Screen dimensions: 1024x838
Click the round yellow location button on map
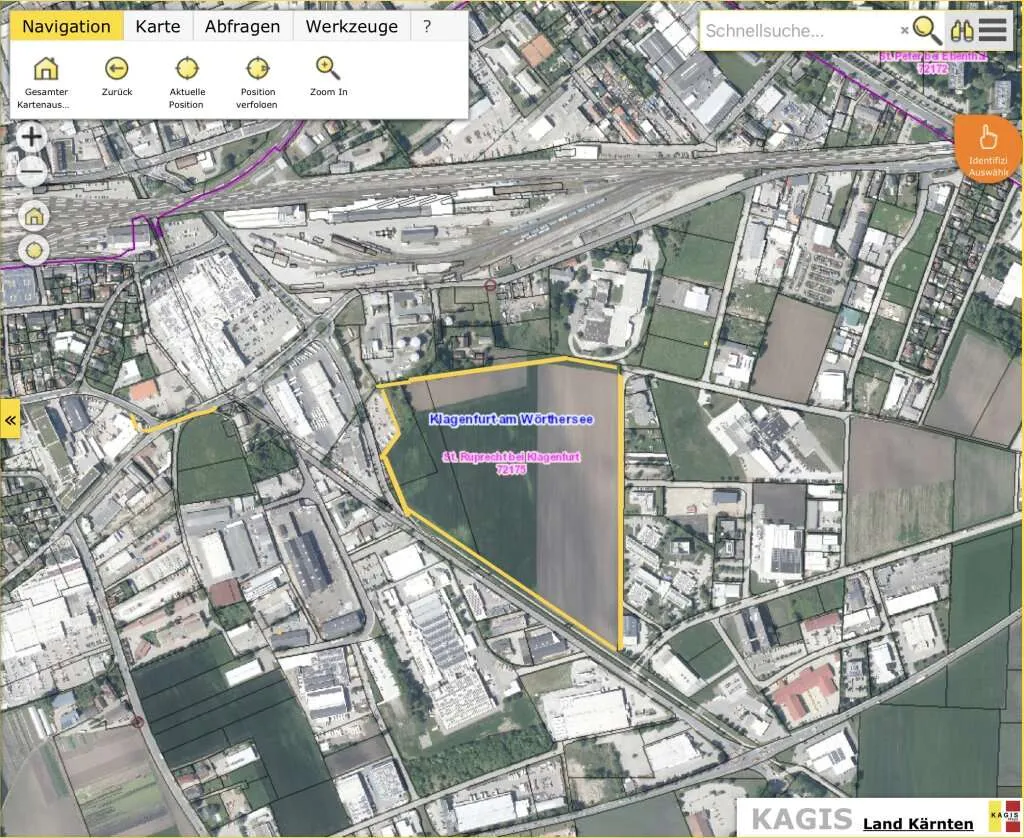point(34,250)
